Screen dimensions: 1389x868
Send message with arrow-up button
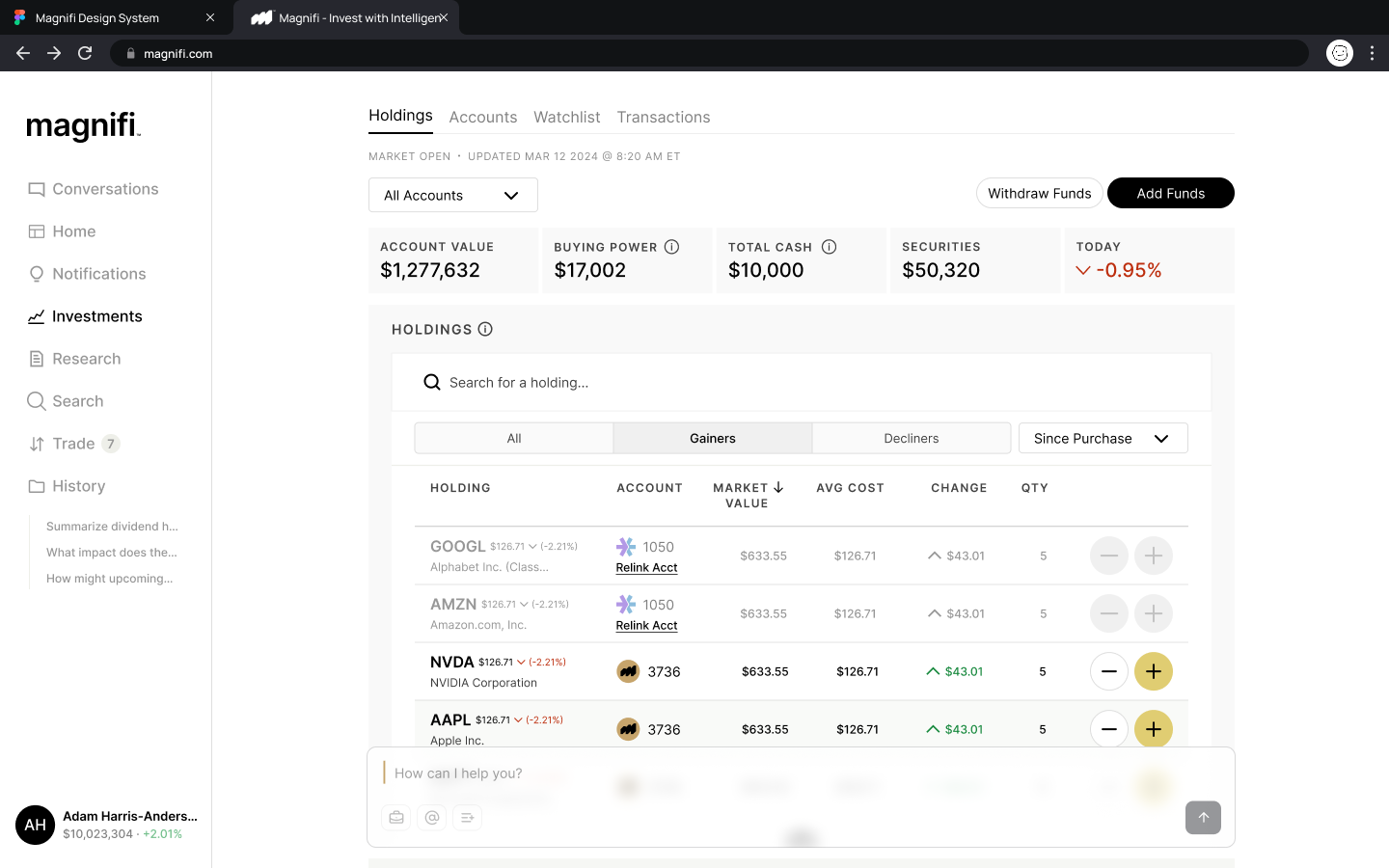pyautogui.click(x=1203, y=817)
